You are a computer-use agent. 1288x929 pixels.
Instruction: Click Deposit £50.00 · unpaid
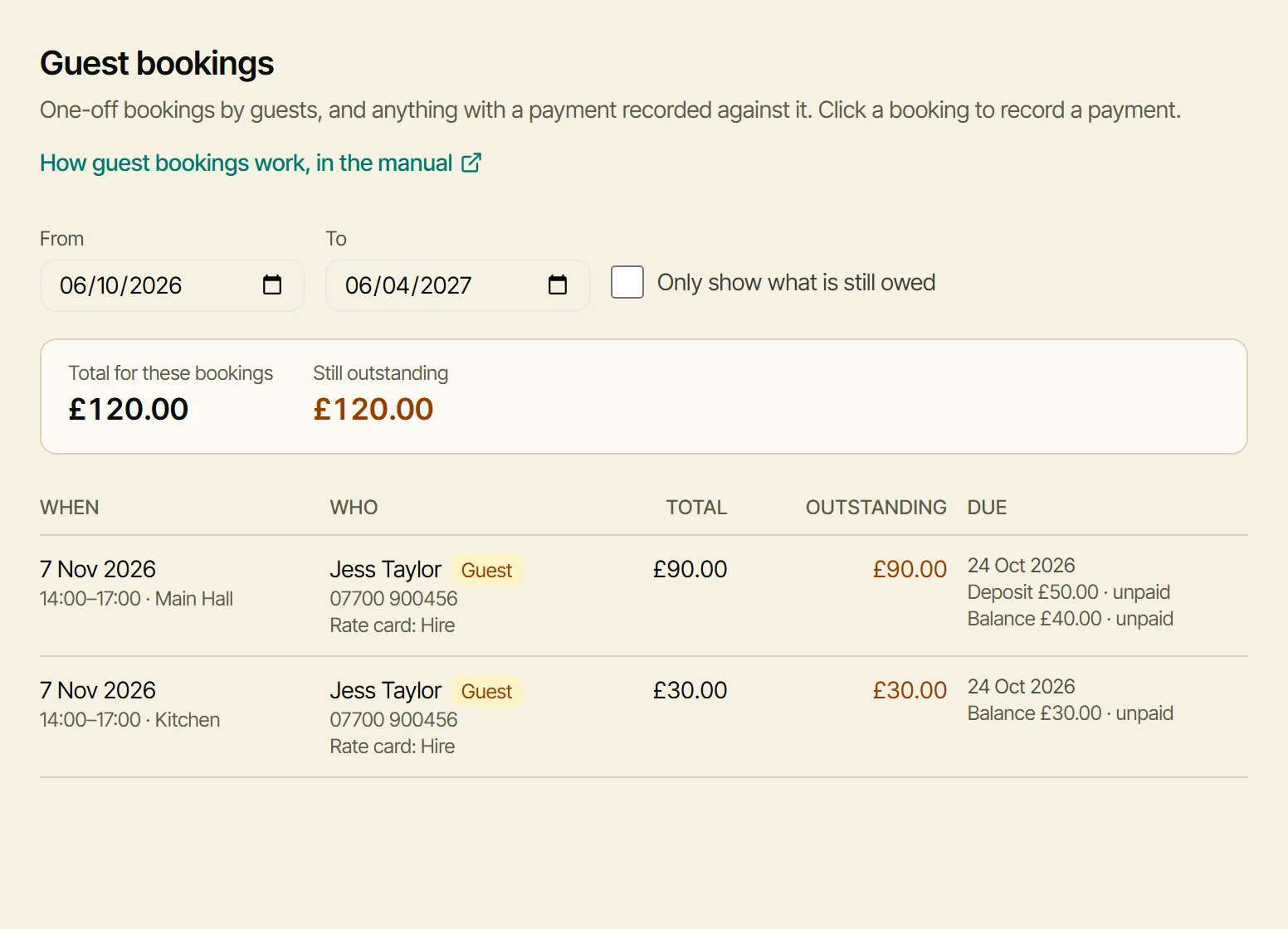point(1069,591)
